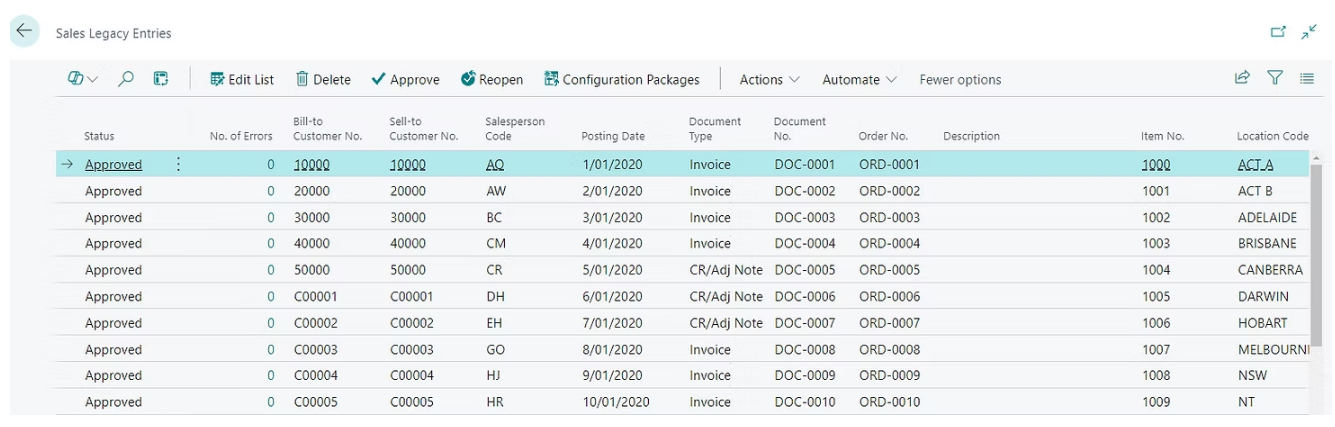Click Edit List in the toolbar
The height and width of the screenshot is (427, 1335).
[241, 79]
